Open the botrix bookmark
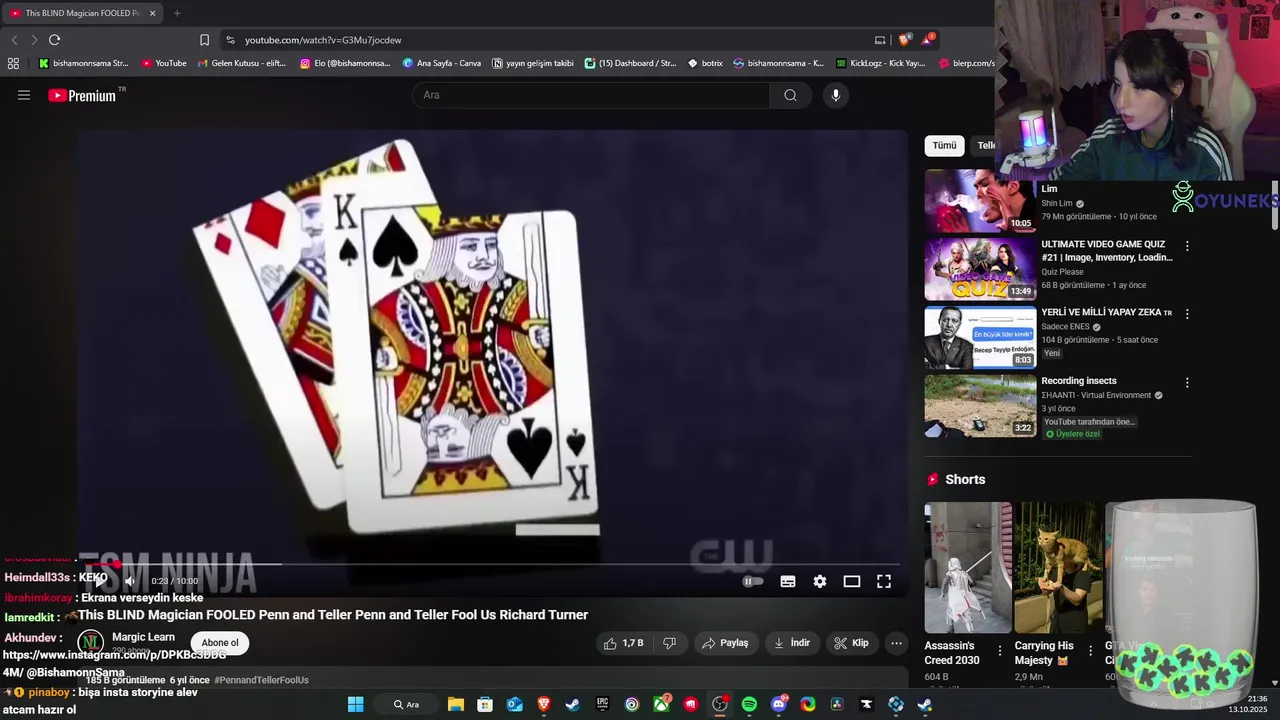The width and height of the screenshot is (1280, 720). click(x=705, y=63)
